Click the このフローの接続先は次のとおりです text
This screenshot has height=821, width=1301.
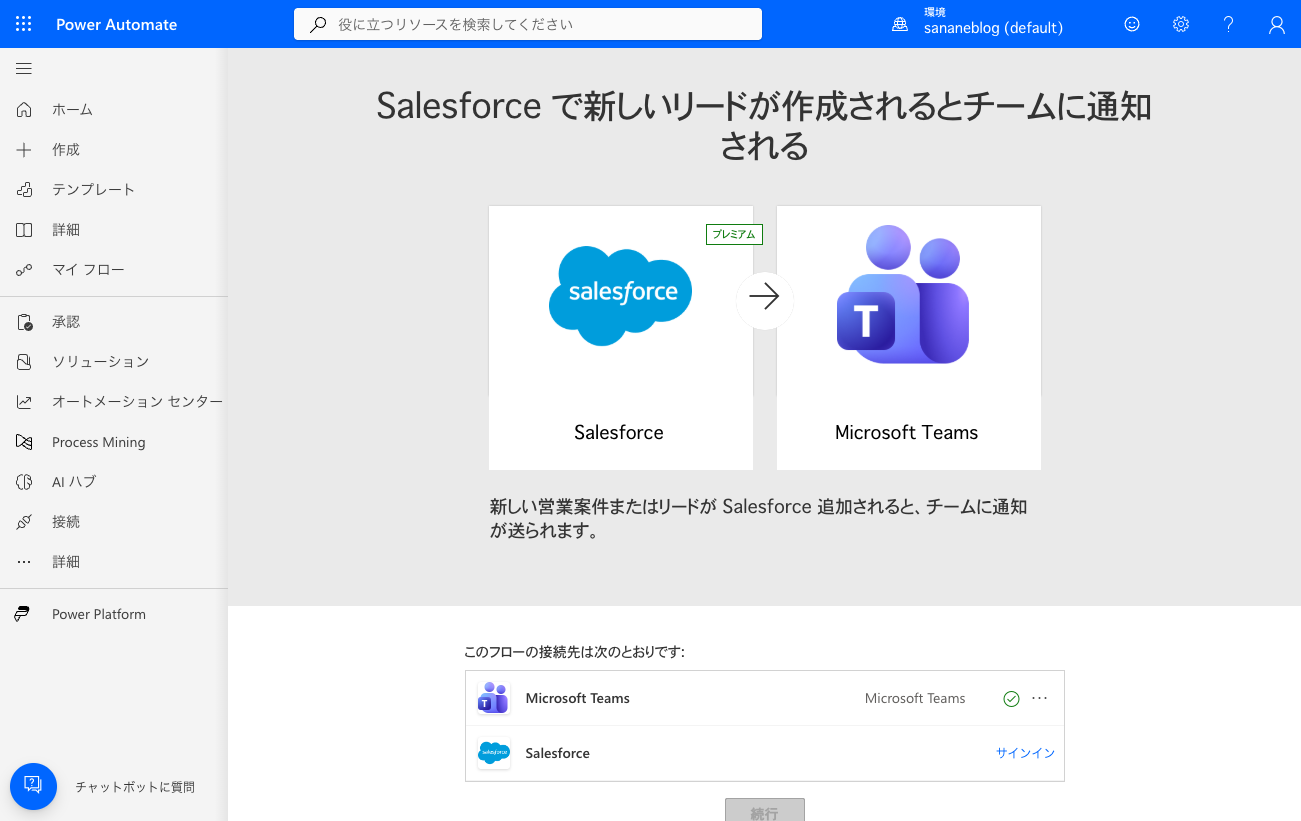574,652
